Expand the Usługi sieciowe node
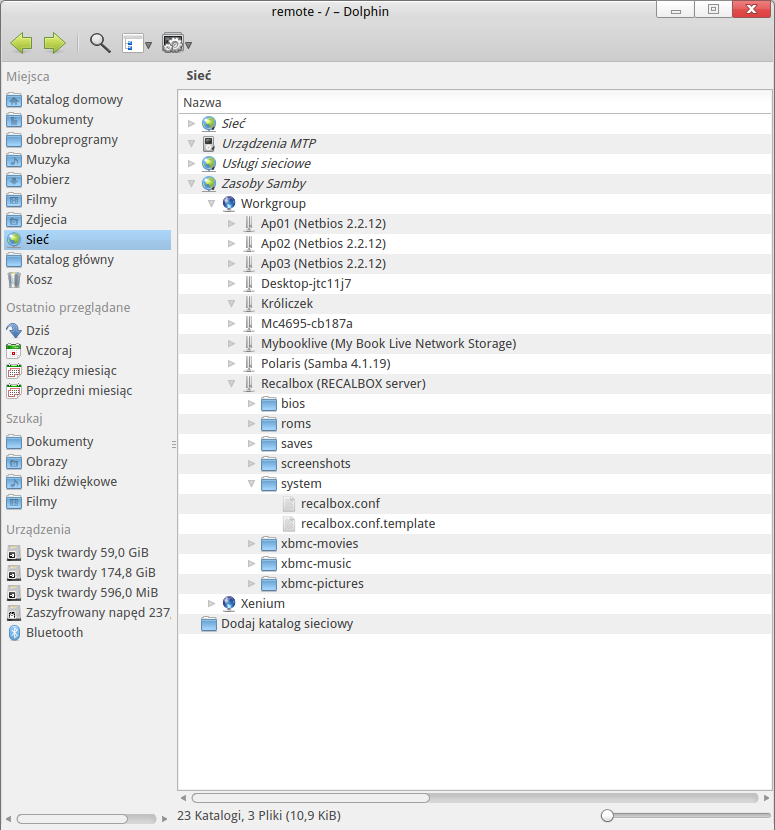 pyautogui.click(x=192, y=164)
